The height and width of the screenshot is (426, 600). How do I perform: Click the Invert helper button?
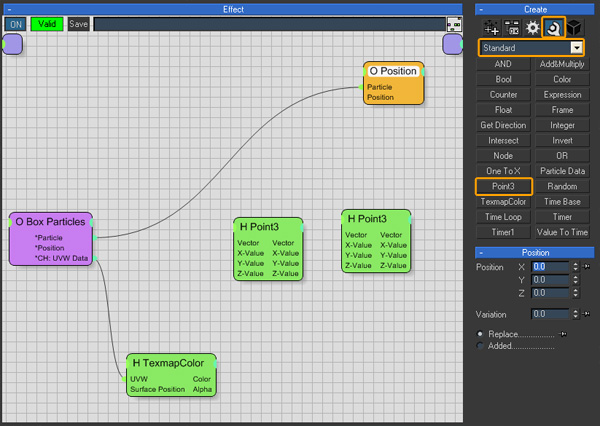click(x=562, y=140)
